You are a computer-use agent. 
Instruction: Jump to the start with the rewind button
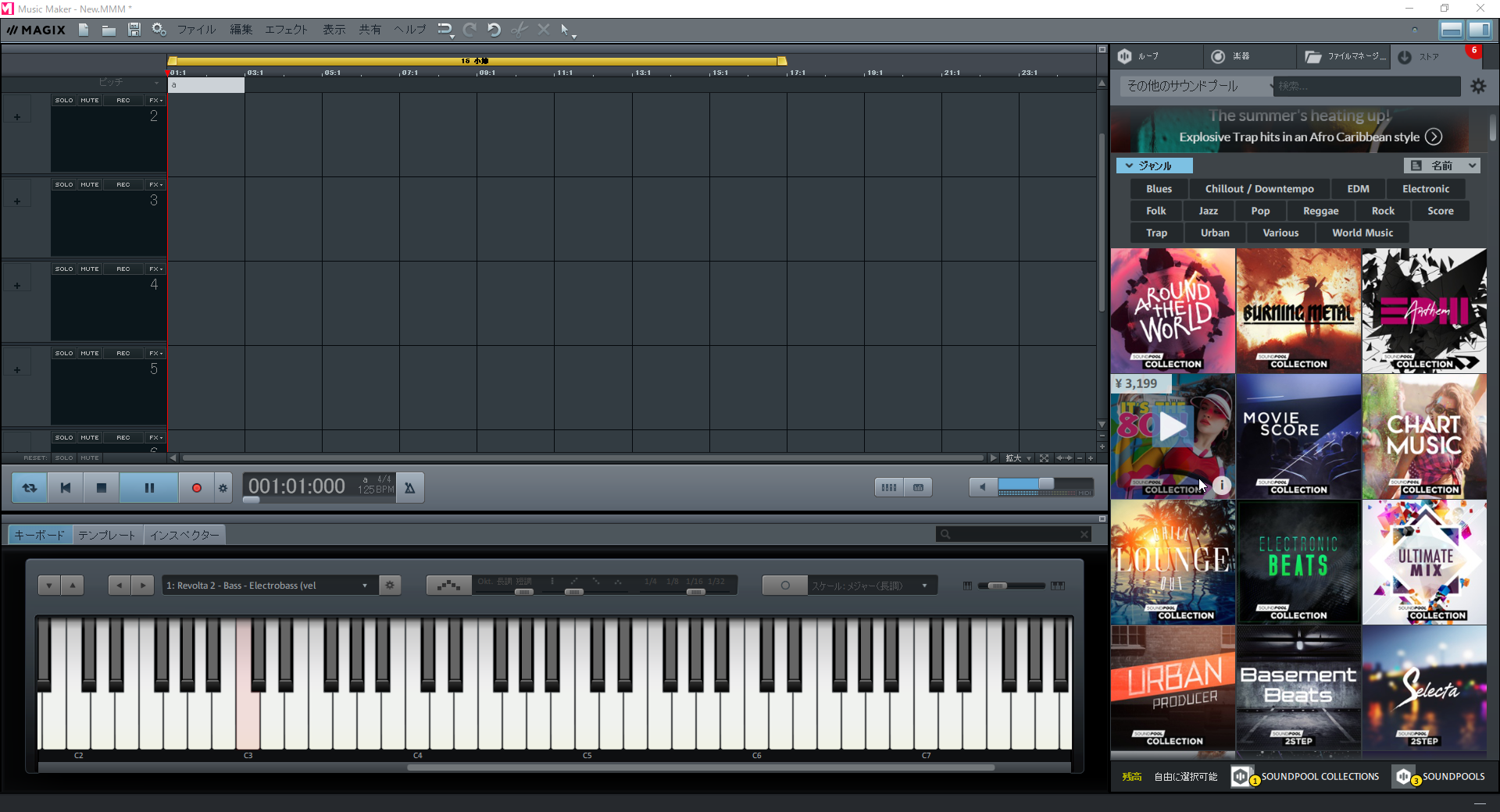(66, 487)
